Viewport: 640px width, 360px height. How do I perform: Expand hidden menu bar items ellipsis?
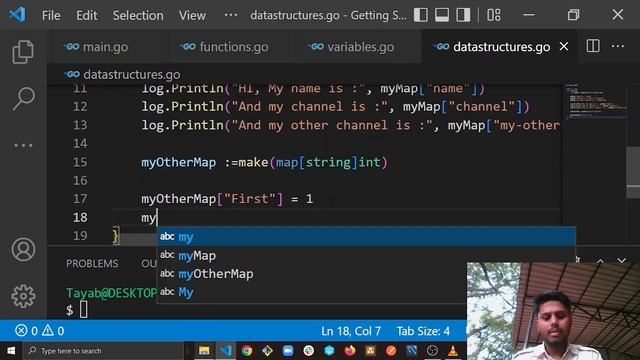[231, 16]
